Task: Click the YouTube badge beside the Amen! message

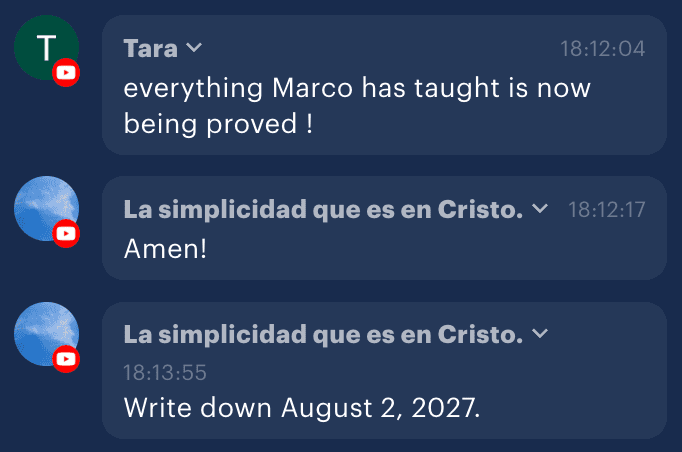Action: [66, 234]
